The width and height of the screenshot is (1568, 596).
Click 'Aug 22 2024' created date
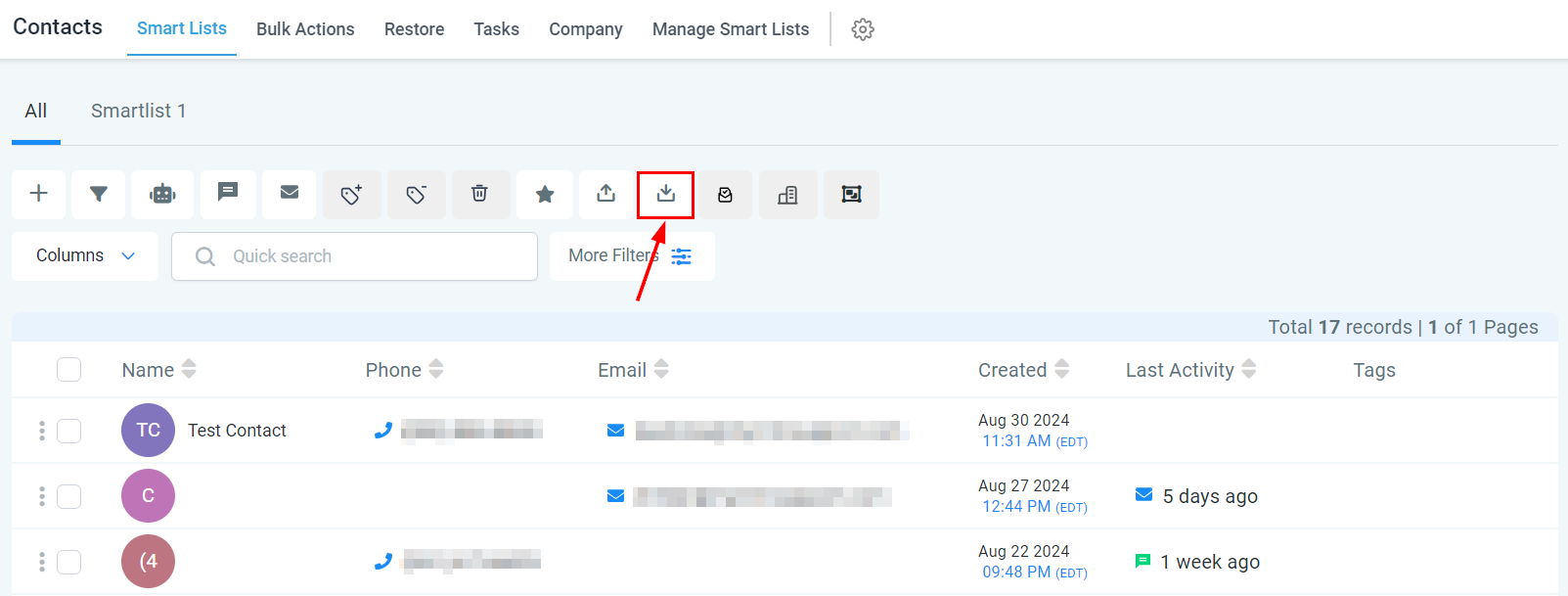point(1024,551)
